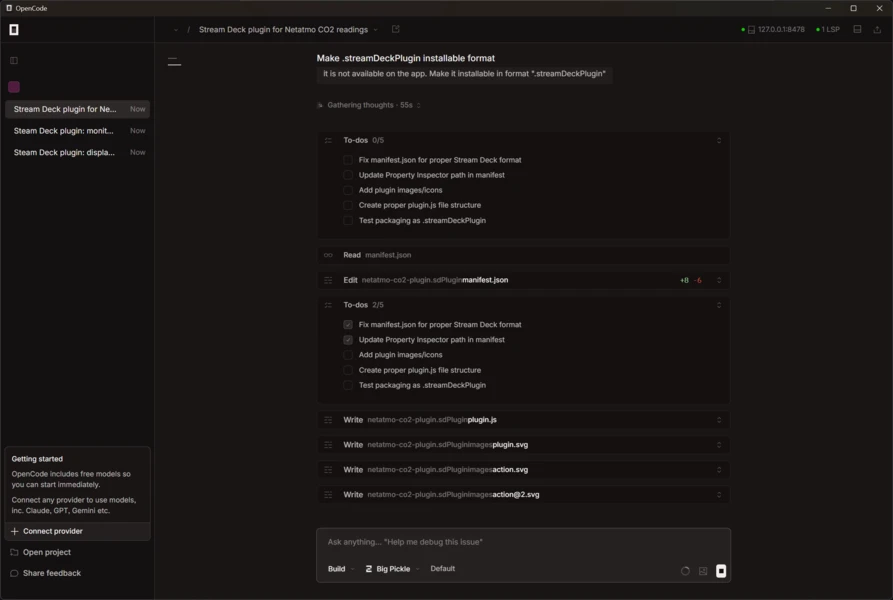The height and width of the screenshot is (600, 893).
Task: Check Update Property Inspector checkbox in To-dos 0/5
Action: pyautogui.click(x=348, y=175)
